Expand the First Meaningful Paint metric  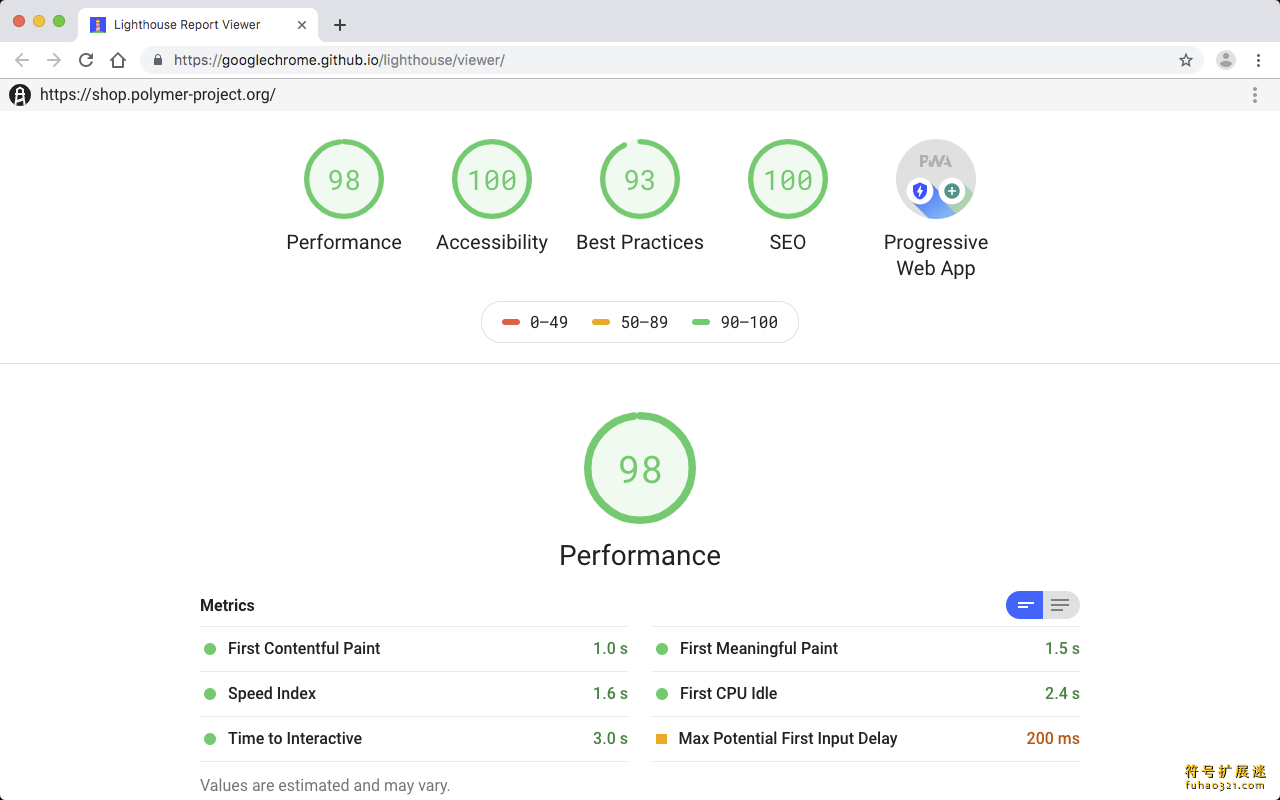[866, 649]
